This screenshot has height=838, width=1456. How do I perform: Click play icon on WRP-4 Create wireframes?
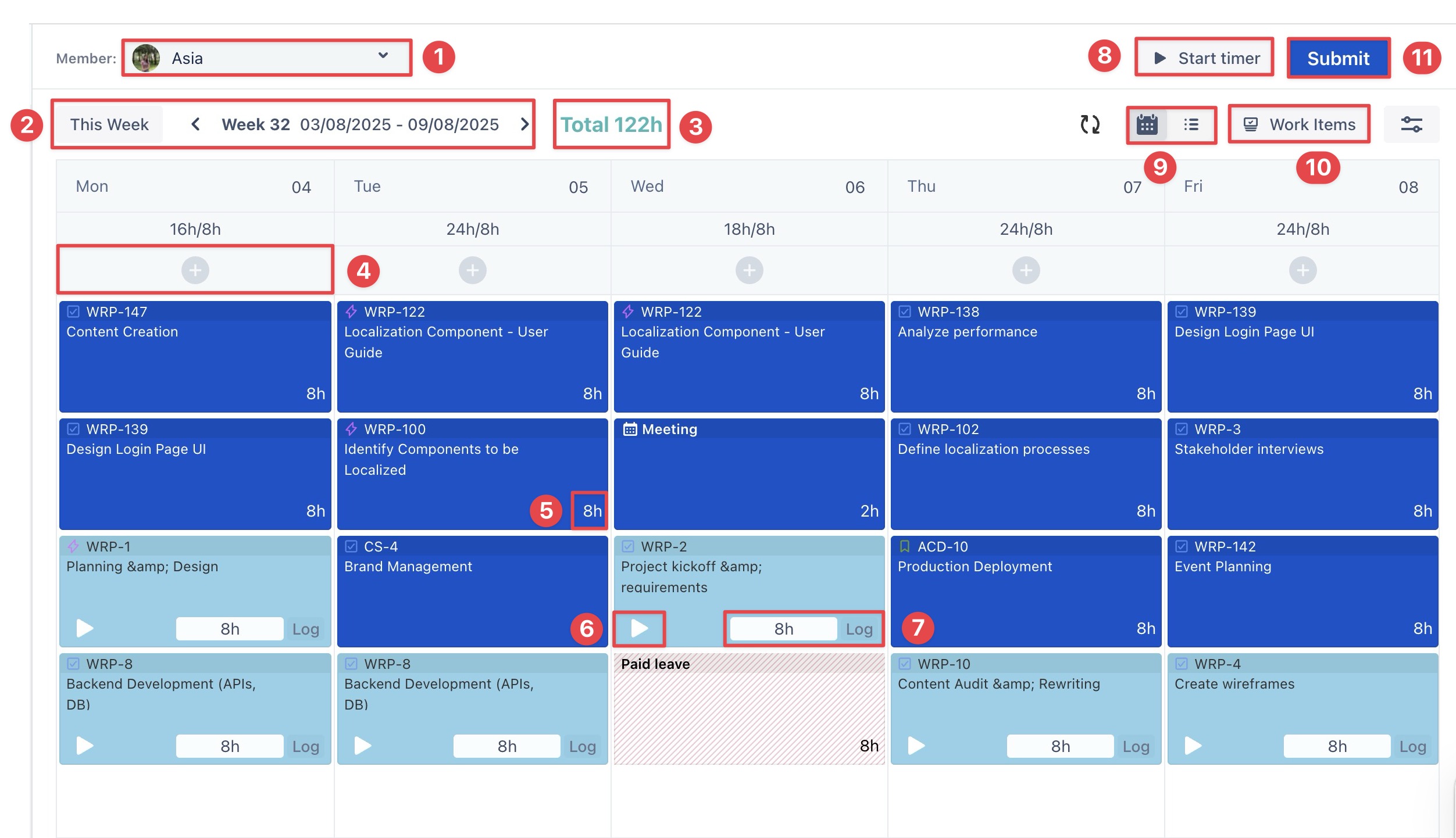(x=1193, y=746)
